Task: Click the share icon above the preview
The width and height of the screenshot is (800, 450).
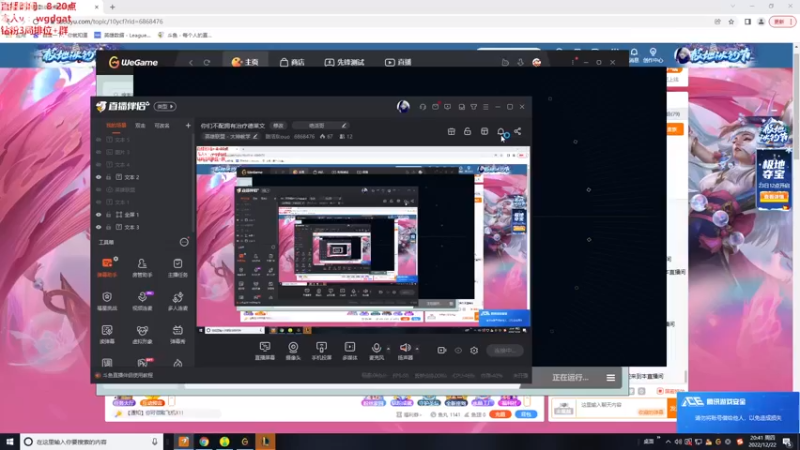Action: click(517, 132)
